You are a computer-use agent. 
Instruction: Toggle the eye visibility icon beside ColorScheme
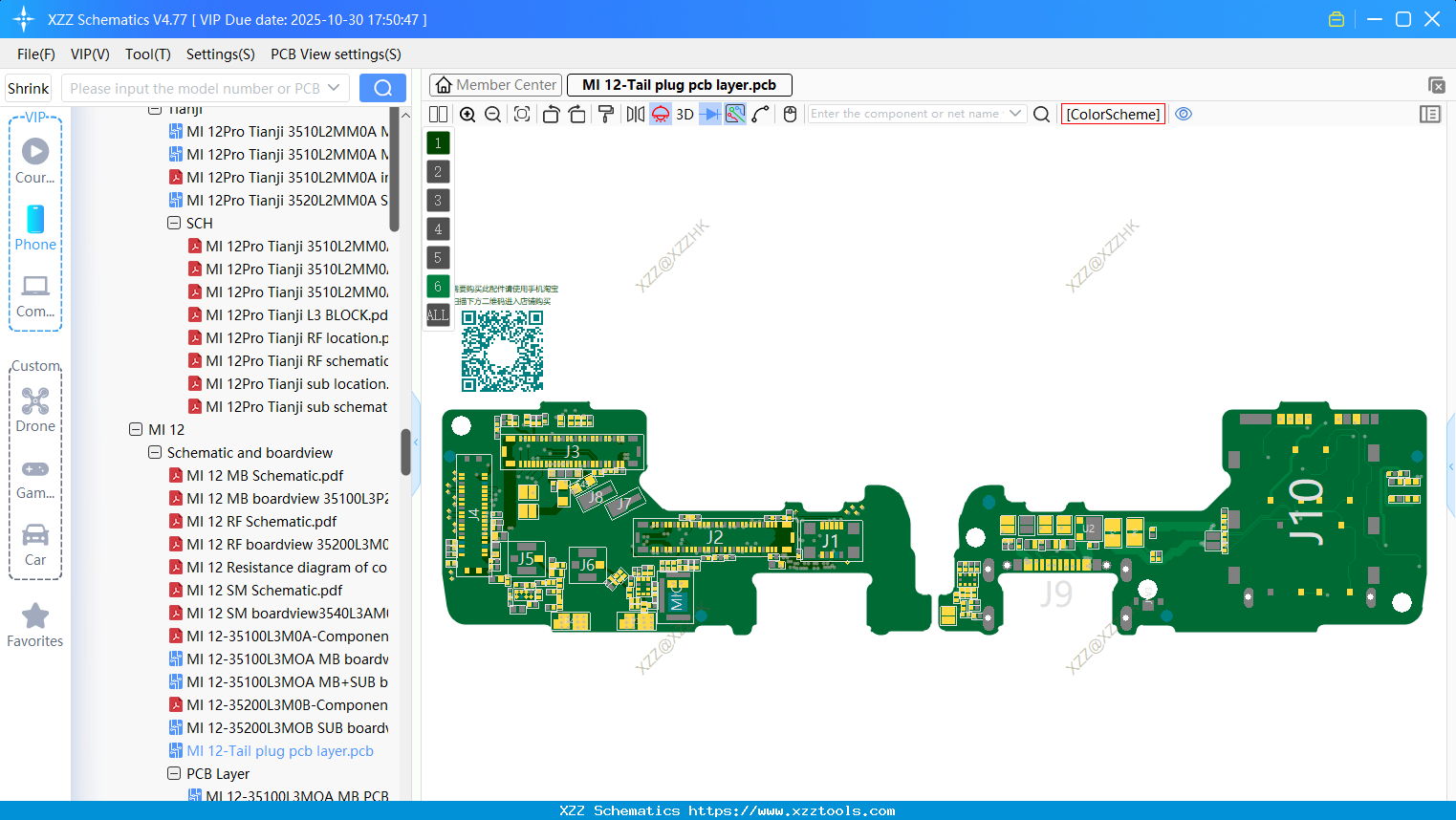(x=1184, y=114)
